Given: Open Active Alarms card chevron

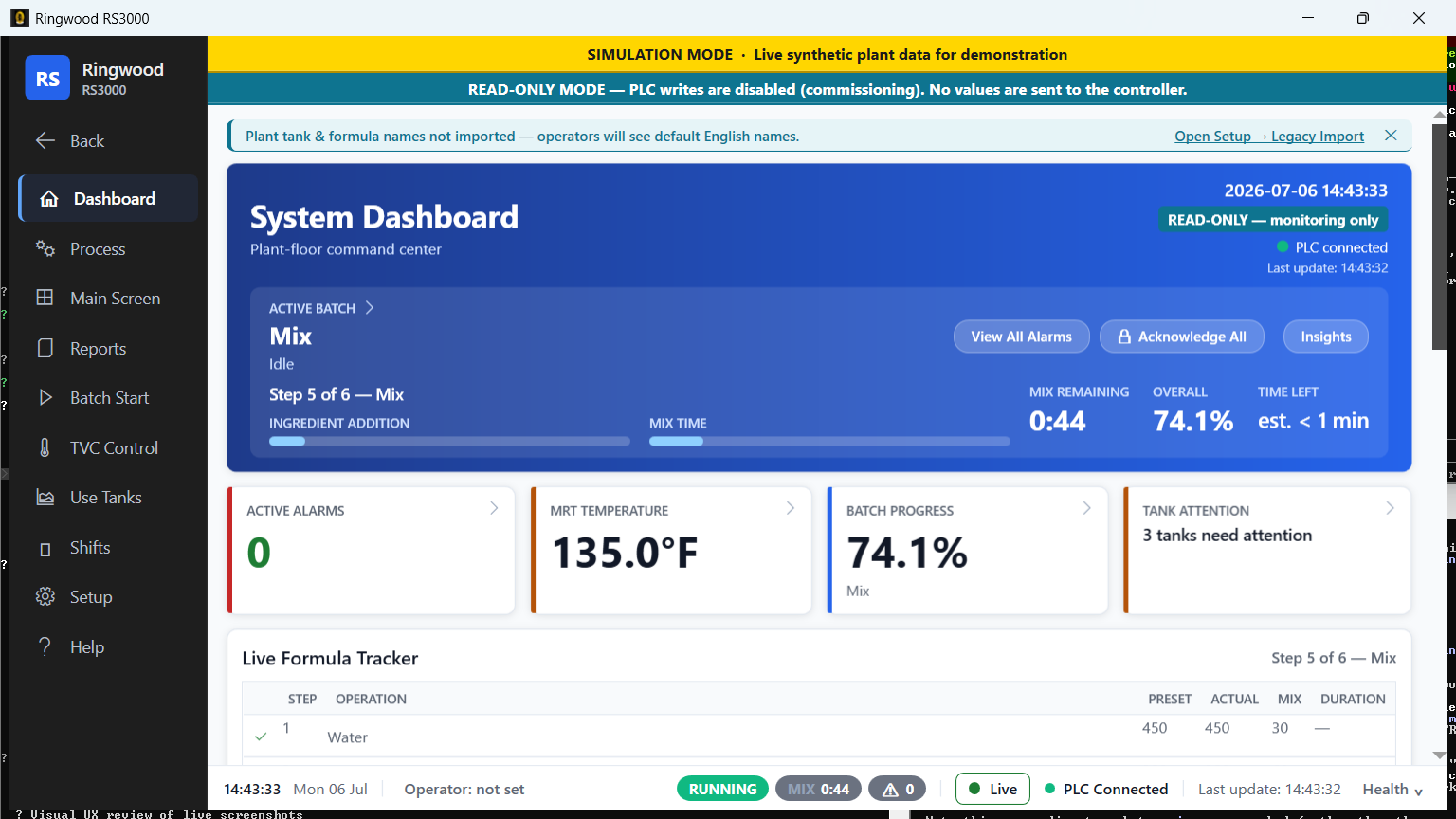Looking at the screenshot, I should point(494,509).
